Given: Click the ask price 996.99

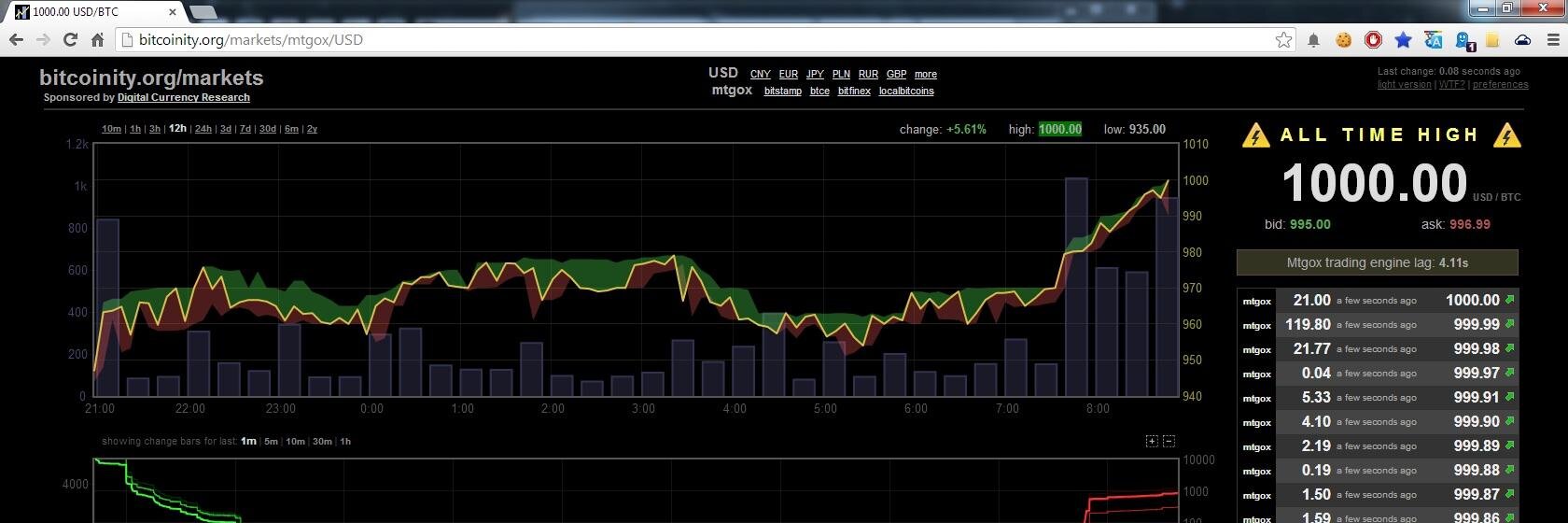Looking at the screenshot, I should pyautogui.click(x=1470, y=224).
